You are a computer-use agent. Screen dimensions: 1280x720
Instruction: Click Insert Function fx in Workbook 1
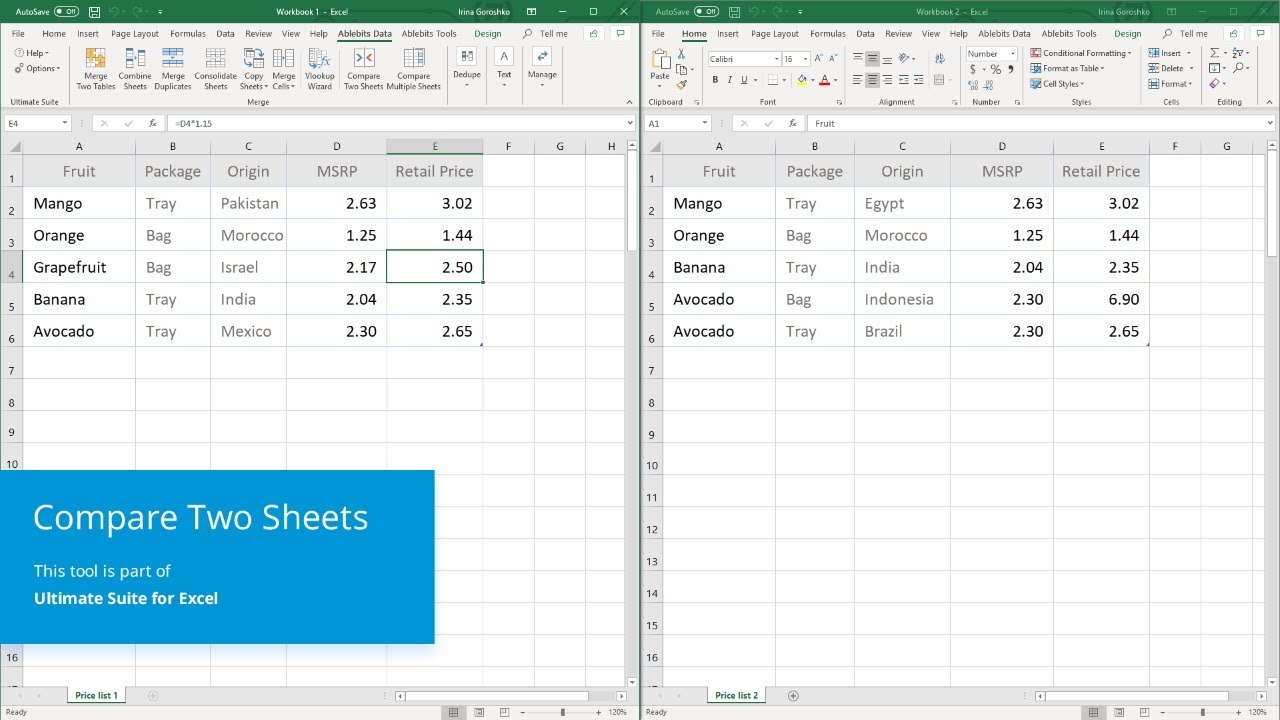(152, 123)
